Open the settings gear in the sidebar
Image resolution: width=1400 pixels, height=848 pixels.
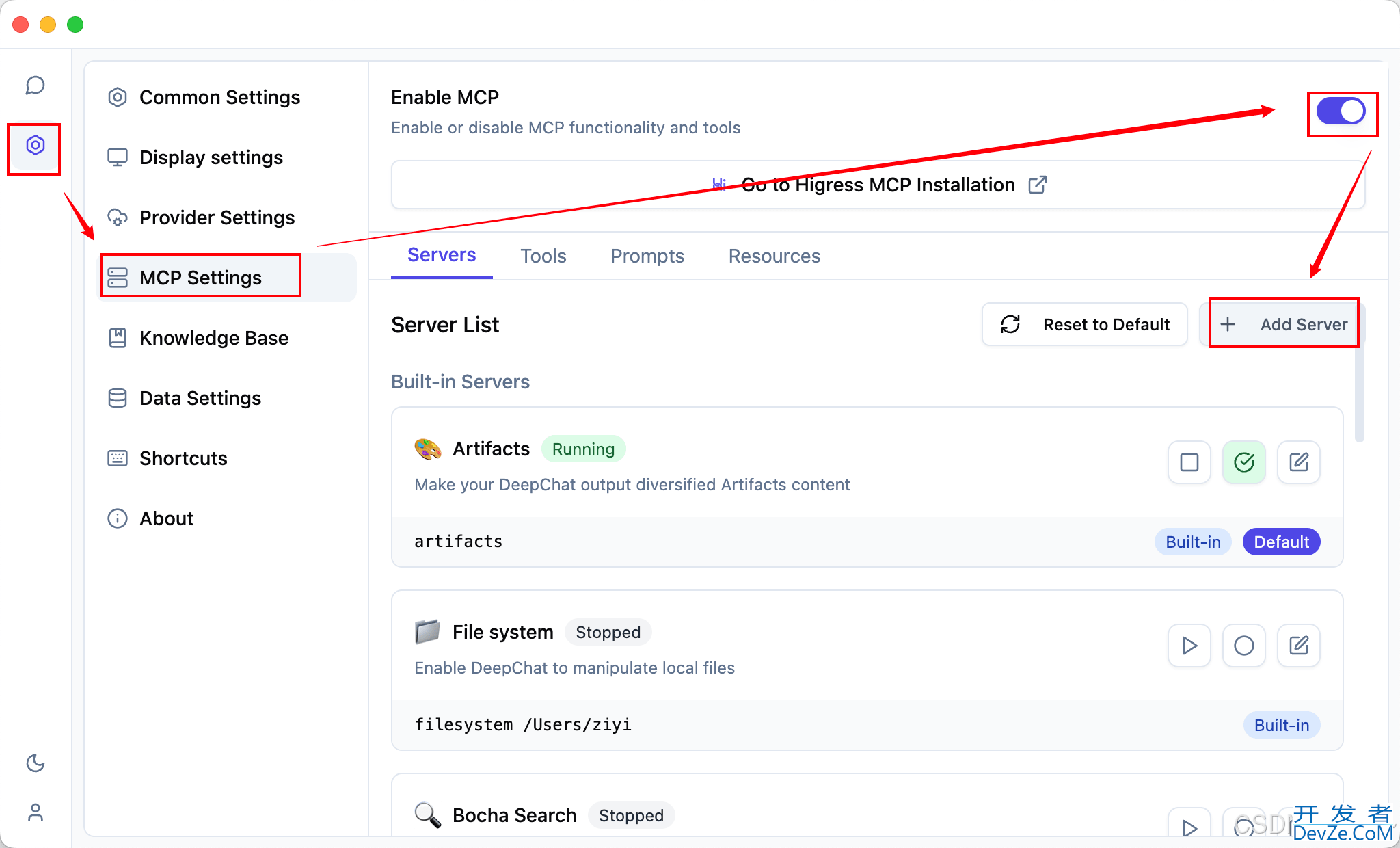click(x=36, y=145)
